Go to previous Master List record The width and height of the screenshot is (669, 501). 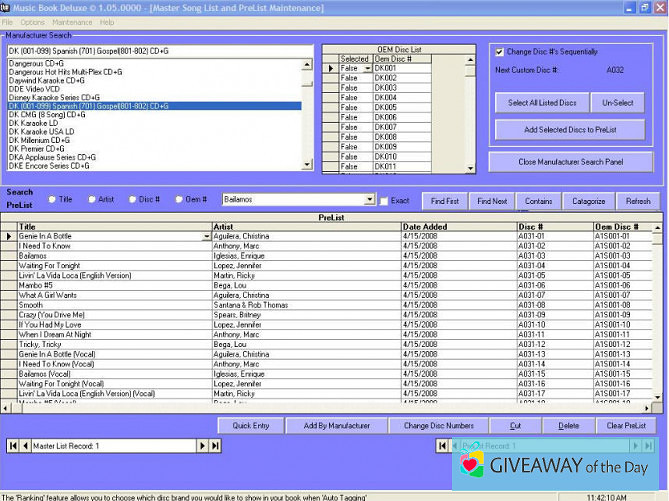pyautogui.click(x=25, y=445)
